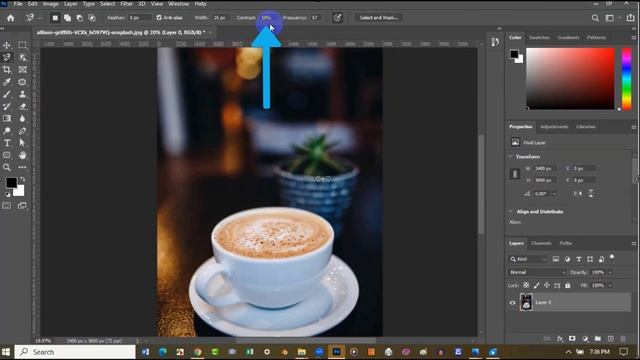
Task: Switch to the Paths tab
Action: coord(565,244)
